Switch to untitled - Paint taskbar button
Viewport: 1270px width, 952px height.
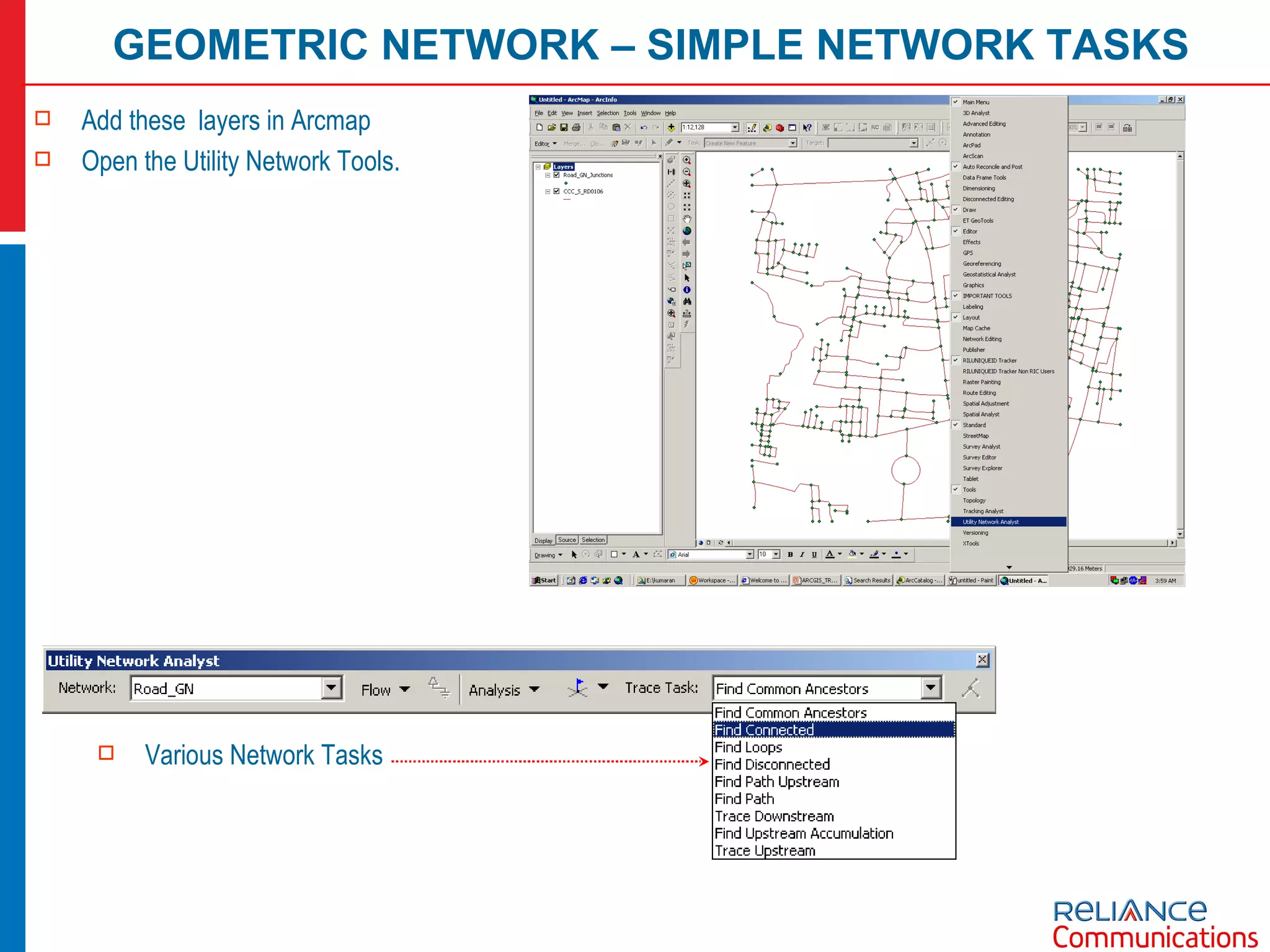(971, 580)
